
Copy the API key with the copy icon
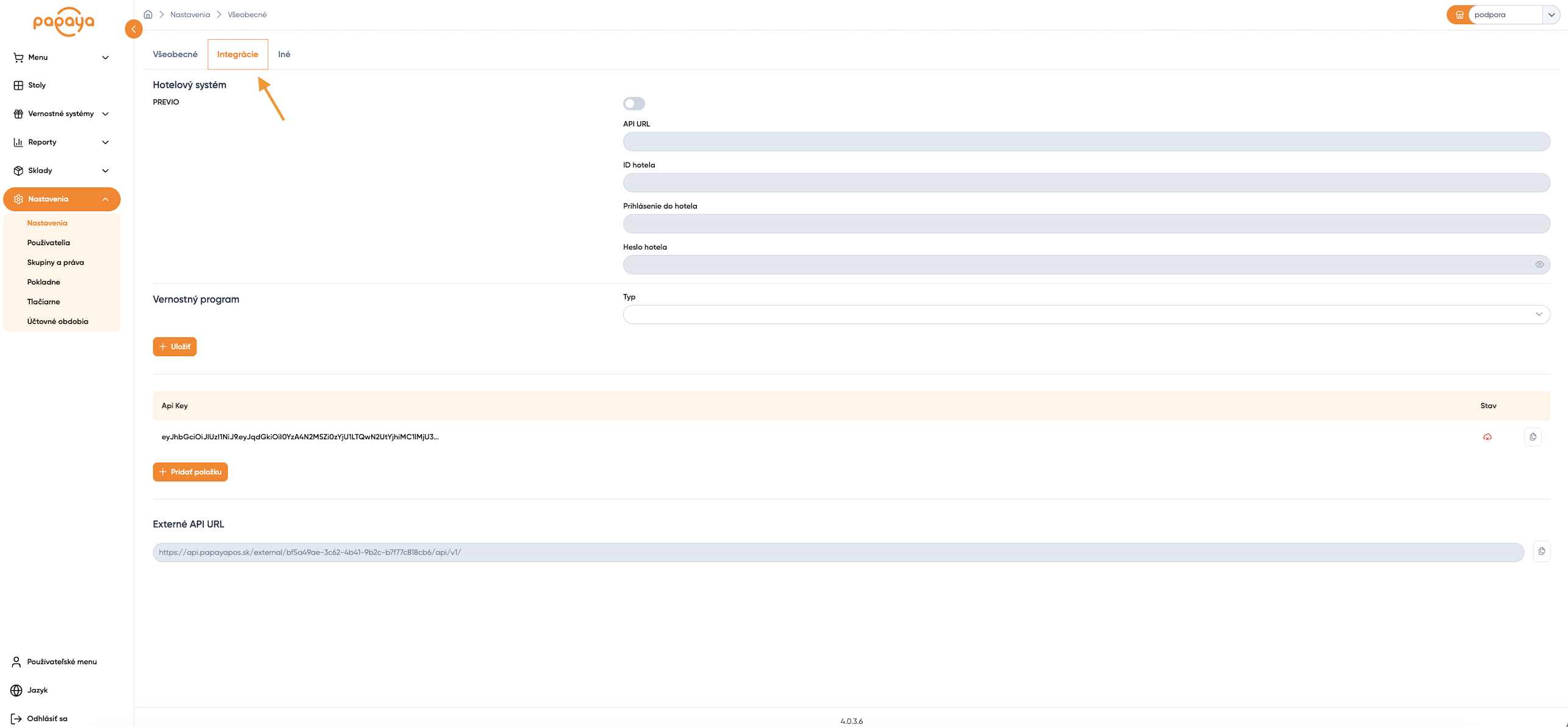[1533, 437]
